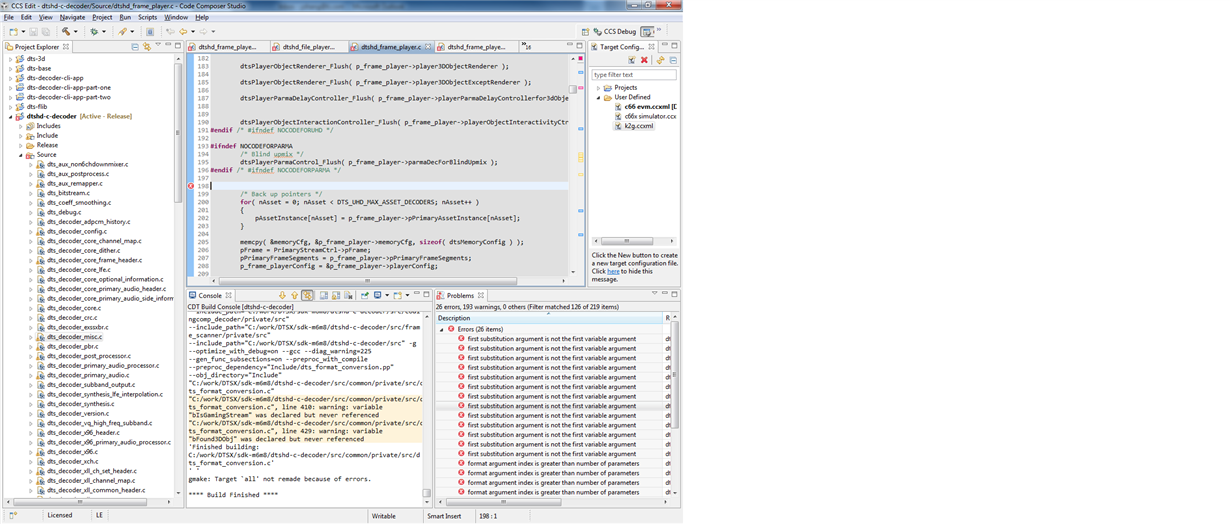Click Delete red X in Target Configurations
1230x524 pixels.
[x=644, y=60]
